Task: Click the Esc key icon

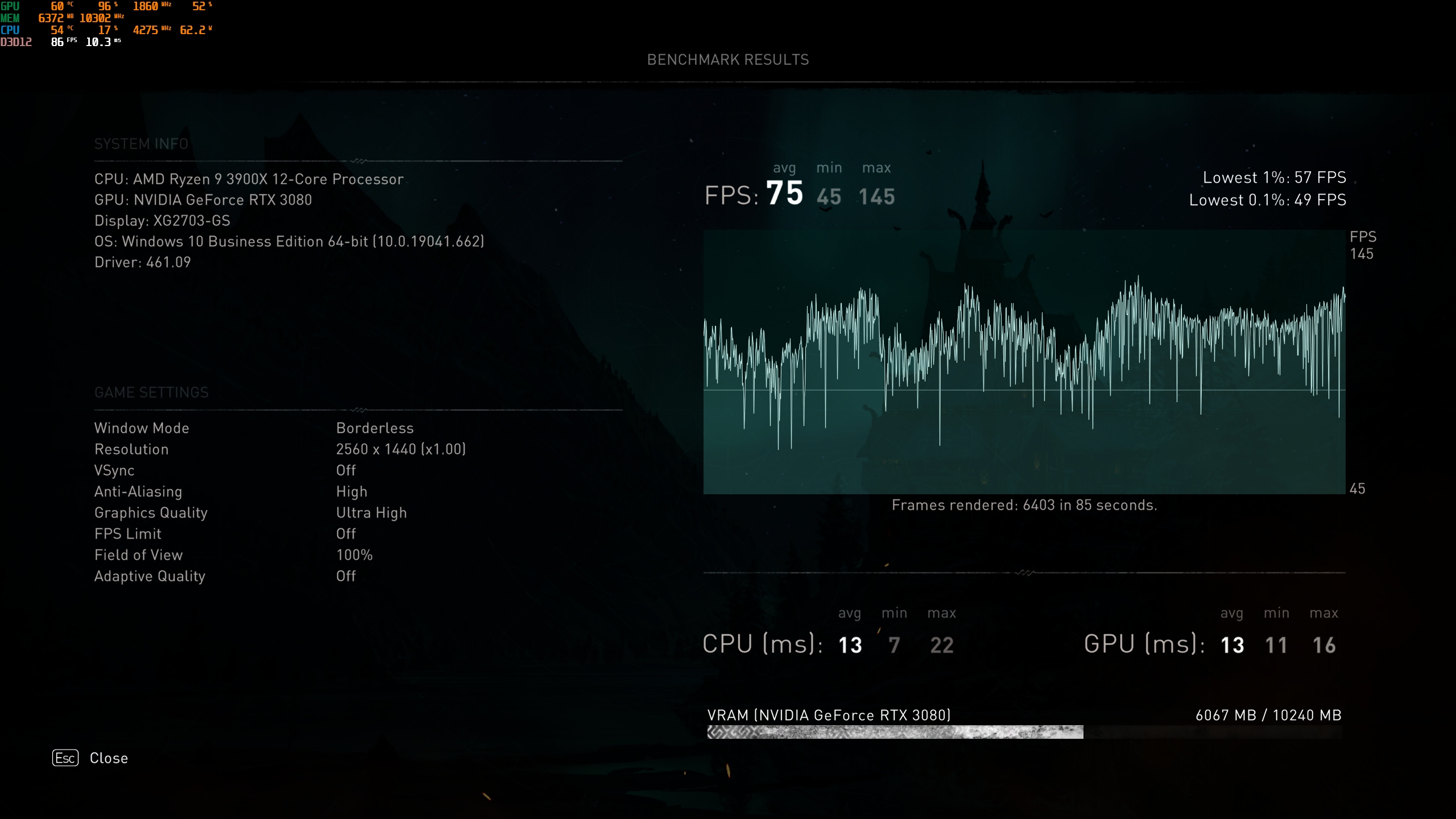Action: coord(65,758)
